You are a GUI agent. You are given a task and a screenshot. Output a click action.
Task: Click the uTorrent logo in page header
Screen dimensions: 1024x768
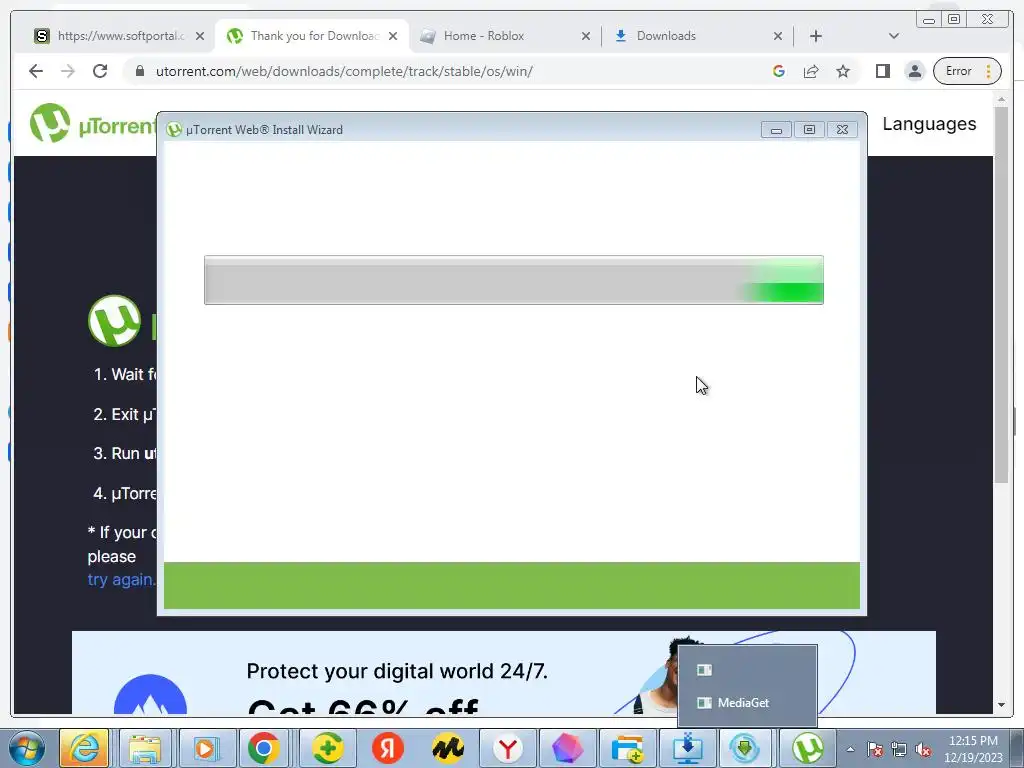[x=92, y=123]
